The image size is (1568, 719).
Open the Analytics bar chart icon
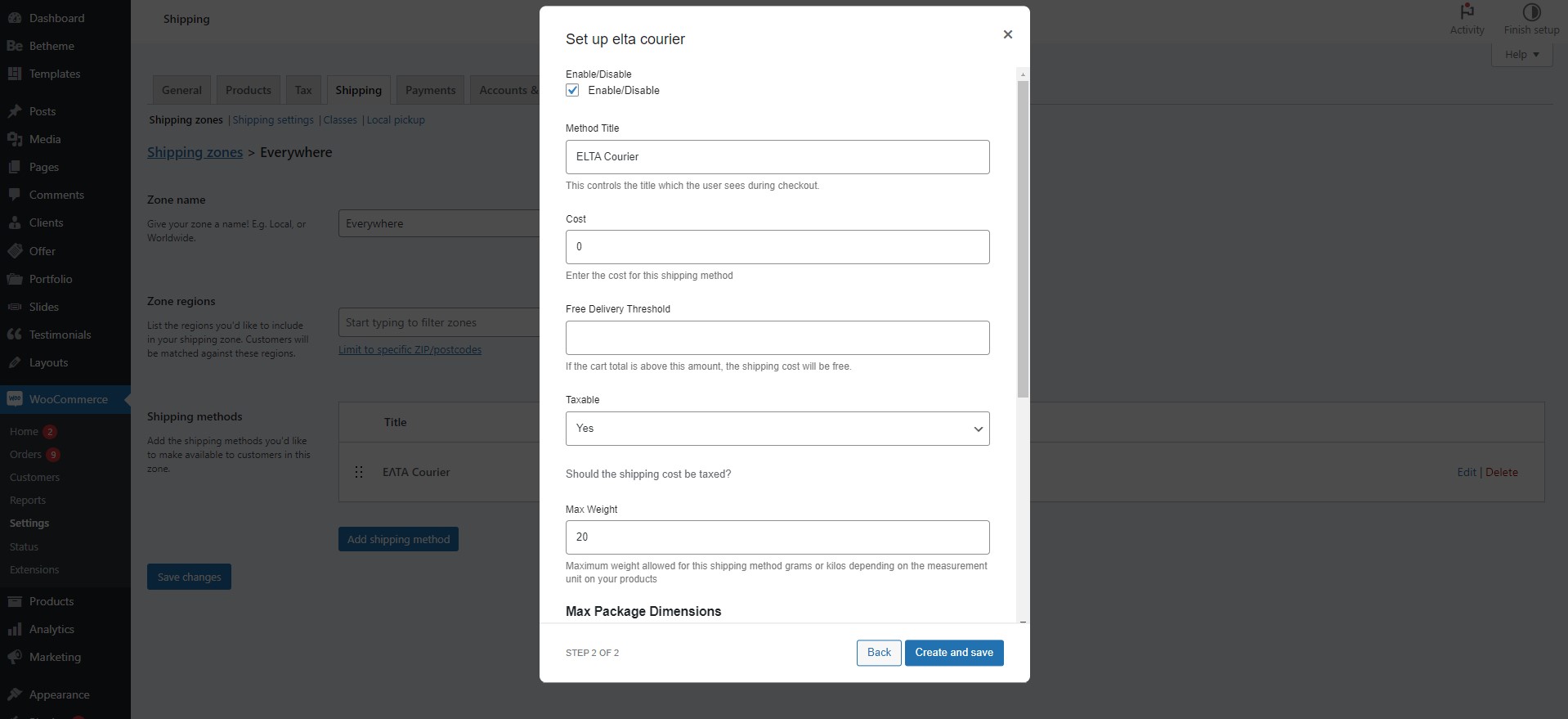point(14,629)
